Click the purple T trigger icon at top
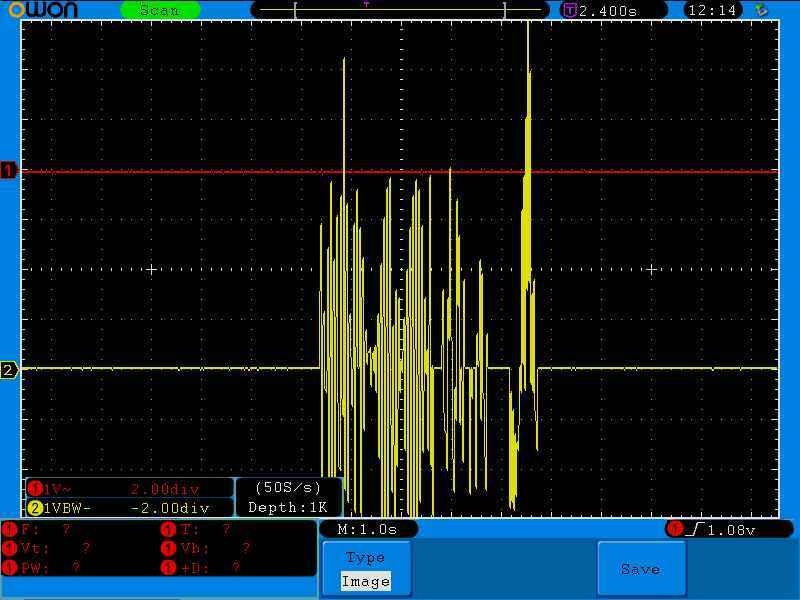 (570, 10)
